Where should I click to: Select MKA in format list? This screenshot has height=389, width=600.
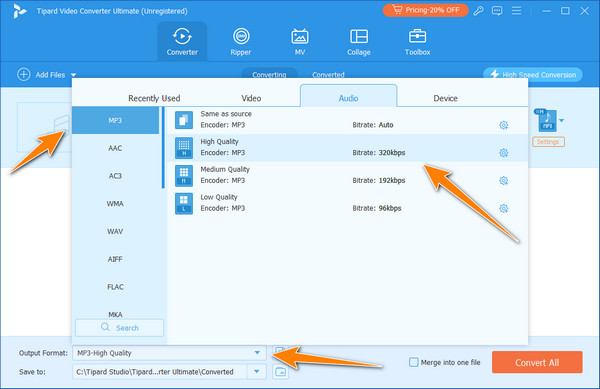coord(115,314)
